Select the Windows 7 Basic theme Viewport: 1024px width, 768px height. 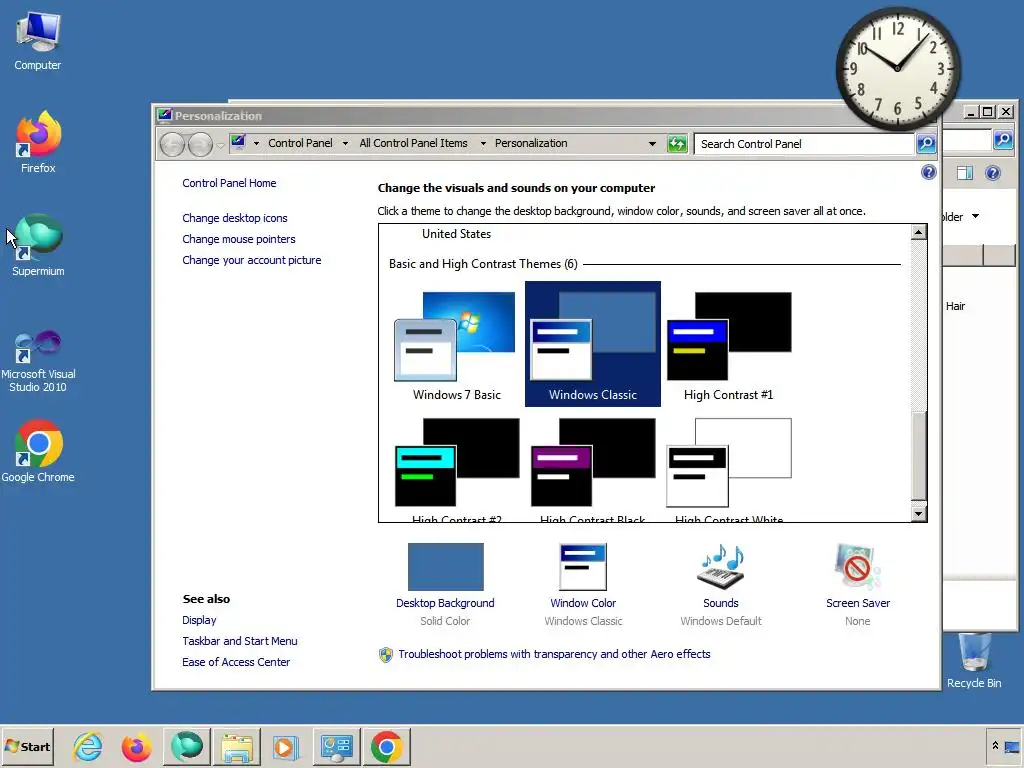point(456,345)
